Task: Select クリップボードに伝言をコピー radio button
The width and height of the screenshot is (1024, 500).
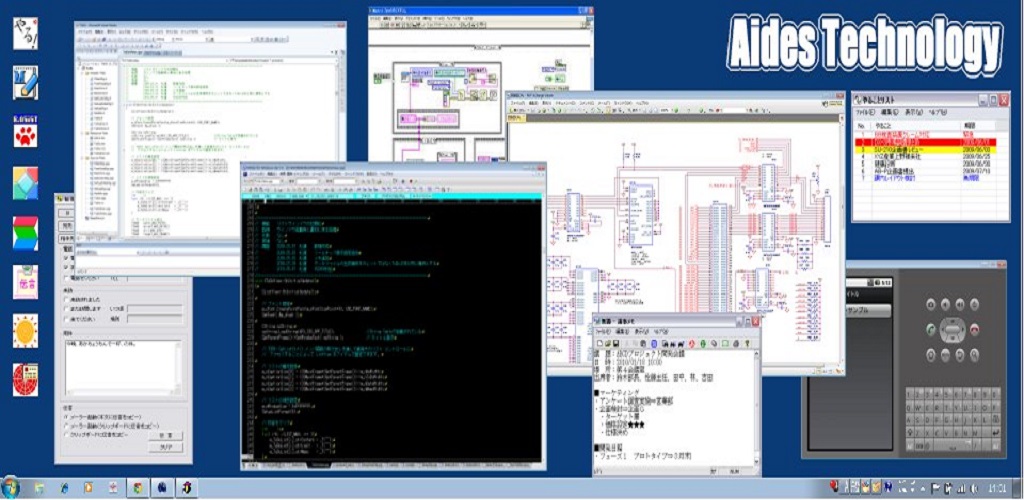Action: pos(66,434)
